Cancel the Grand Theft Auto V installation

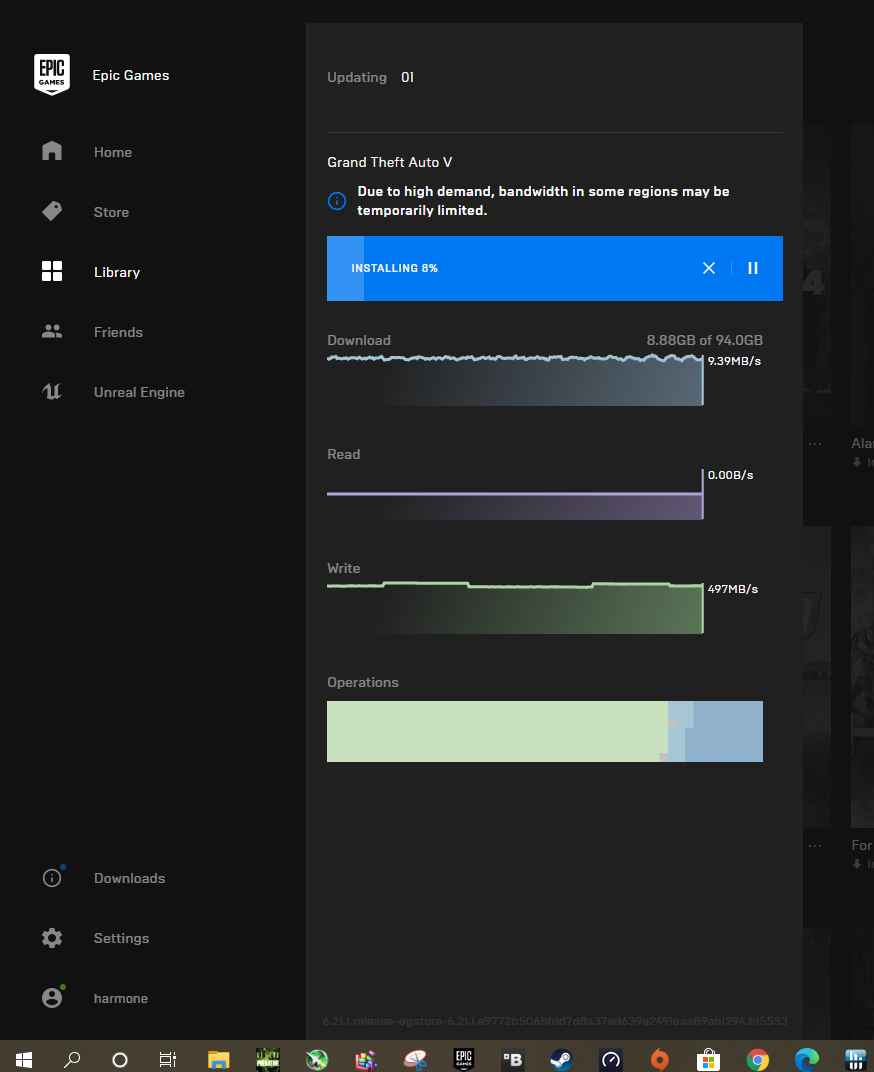tap(709, 268)
